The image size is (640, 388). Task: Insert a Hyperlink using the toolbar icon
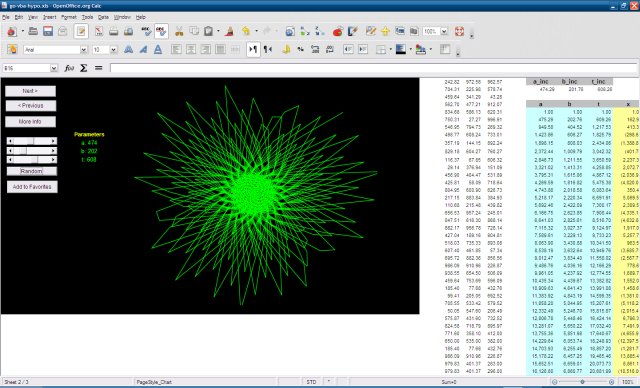click(290, 31)
